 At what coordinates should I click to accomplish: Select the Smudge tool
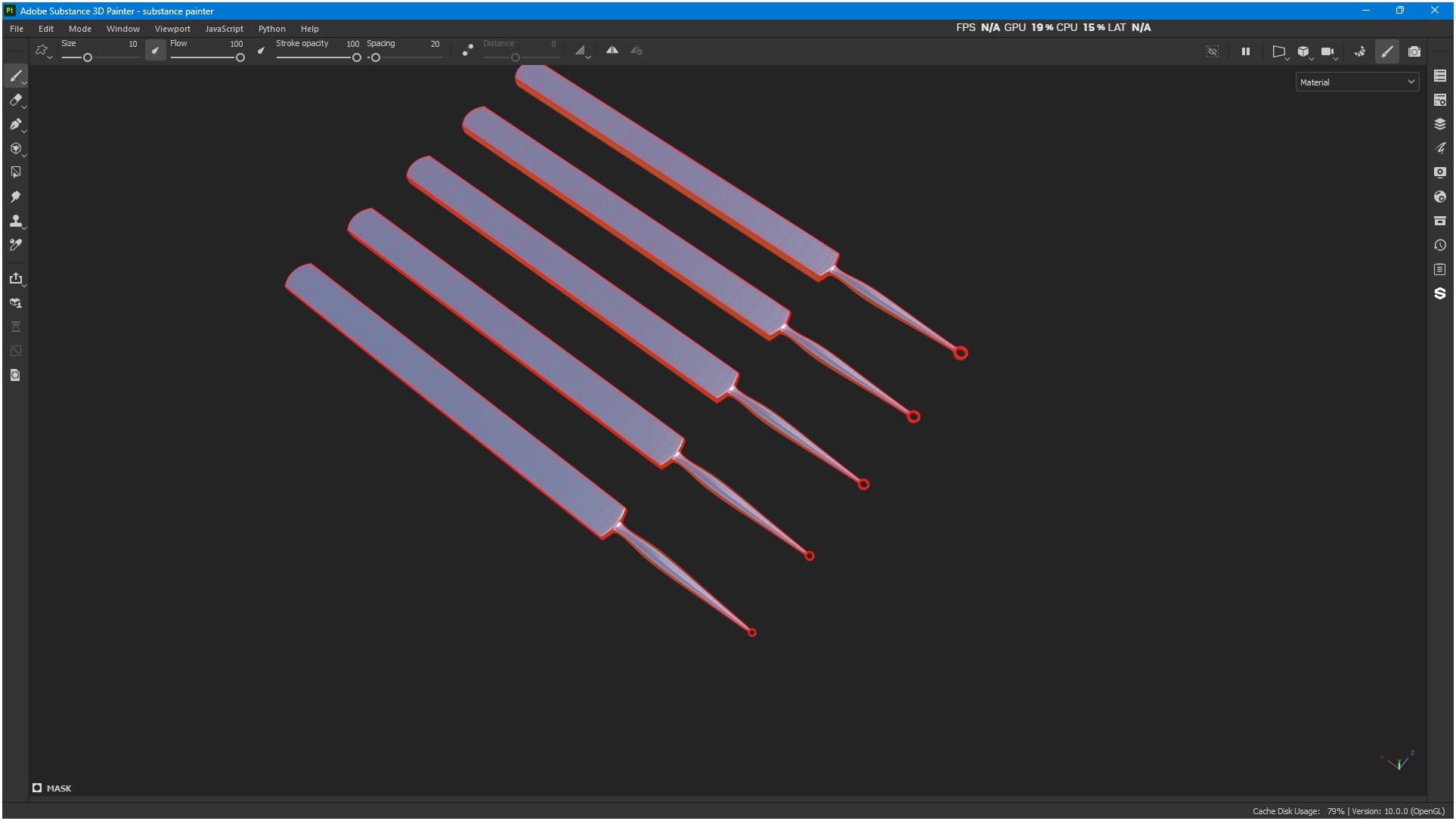15,197
